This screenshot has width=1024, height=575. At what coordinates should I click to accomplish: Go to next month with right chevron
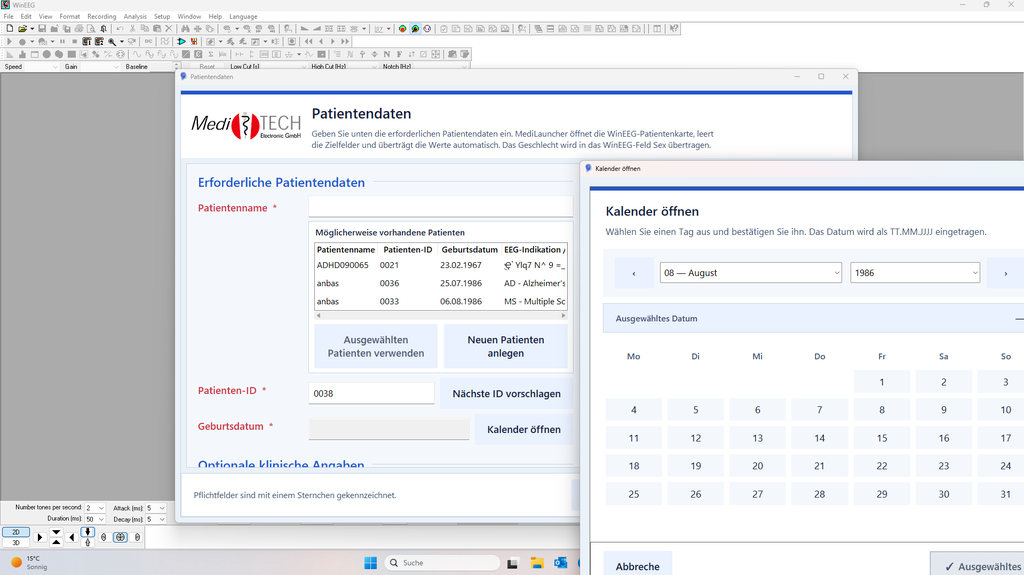point(1005,273)
